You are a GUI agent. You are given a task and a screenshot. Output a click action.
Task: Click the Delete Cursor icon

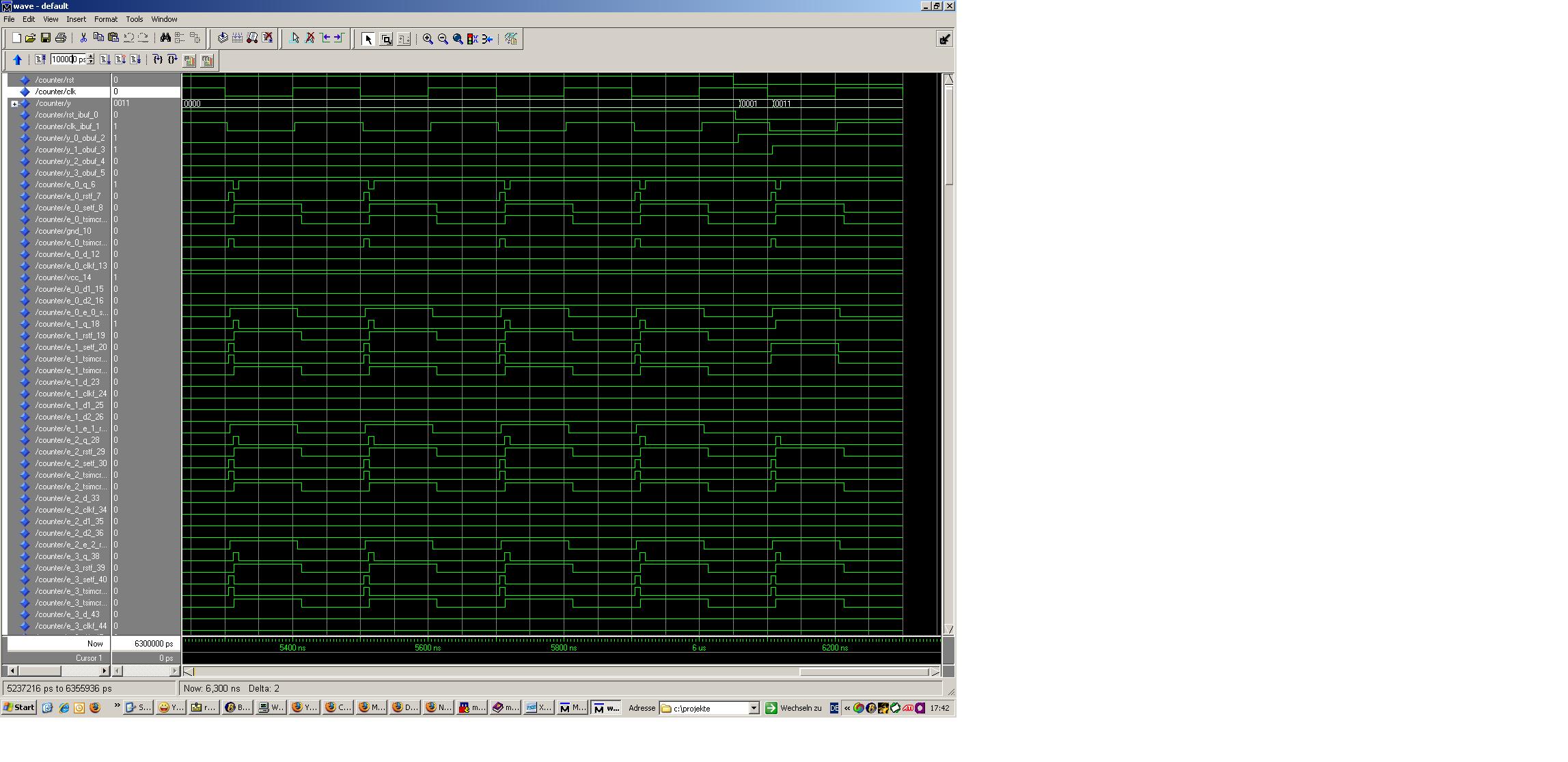coord(310,38)
